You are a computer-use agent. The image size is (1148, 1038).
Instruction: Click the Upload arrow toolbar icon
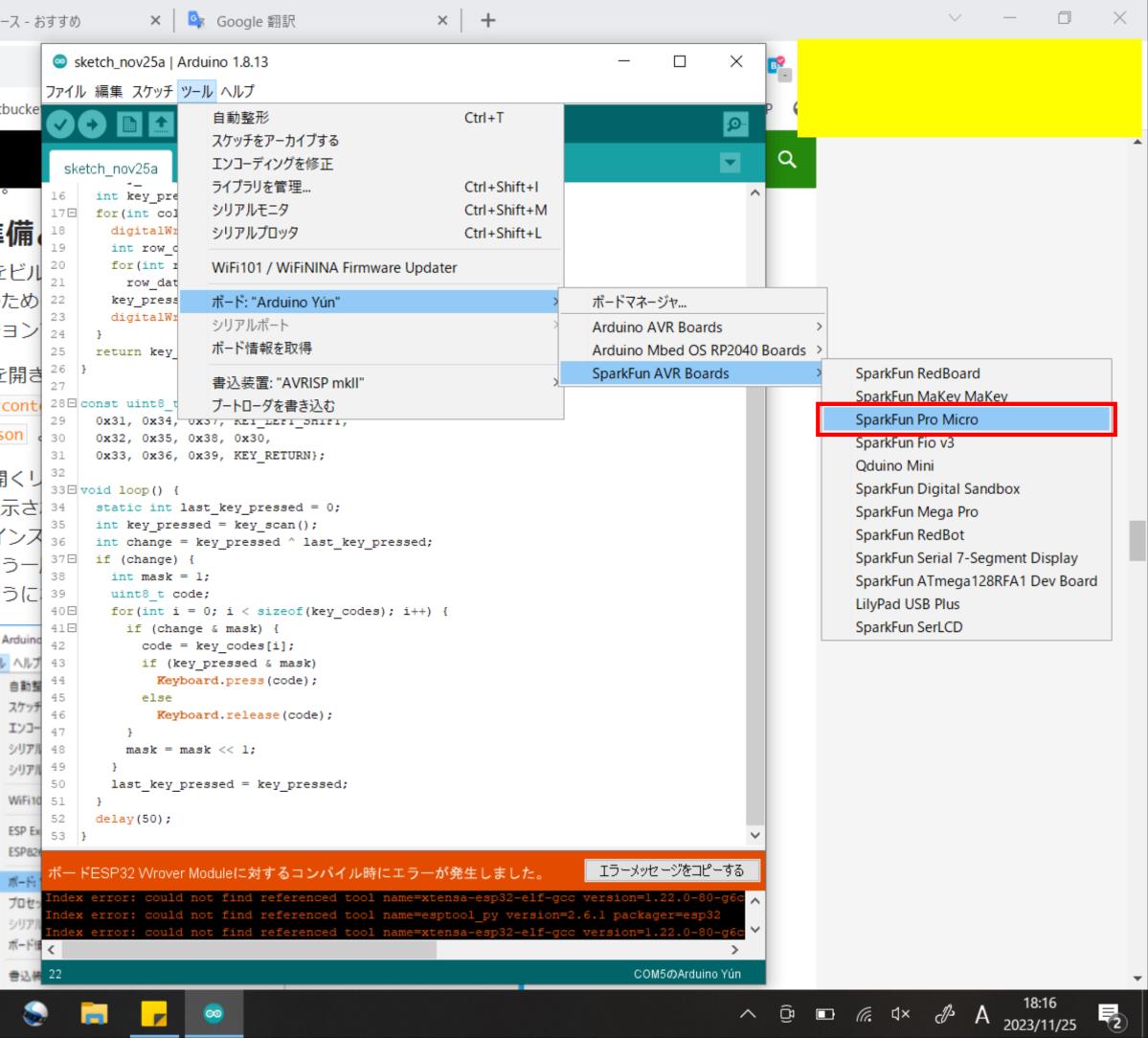point(92,125)
